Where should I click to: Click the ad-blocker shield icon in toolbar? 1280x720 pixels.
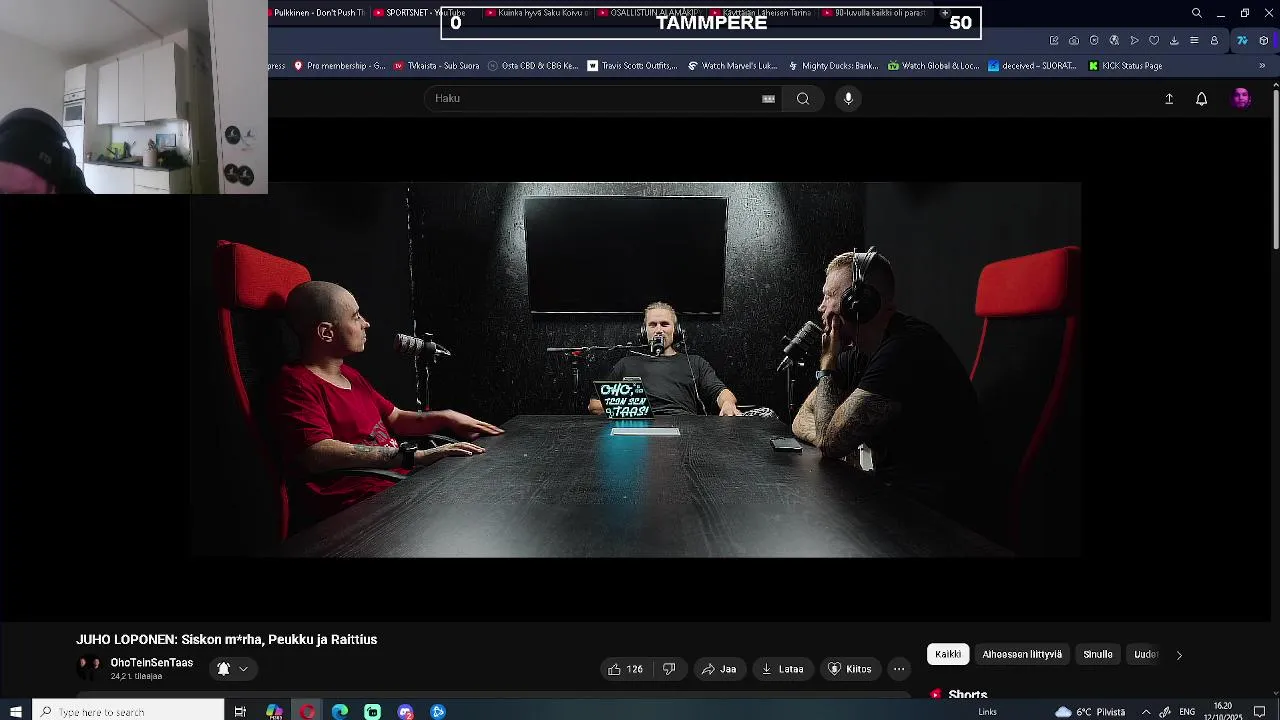[1094, 41]
